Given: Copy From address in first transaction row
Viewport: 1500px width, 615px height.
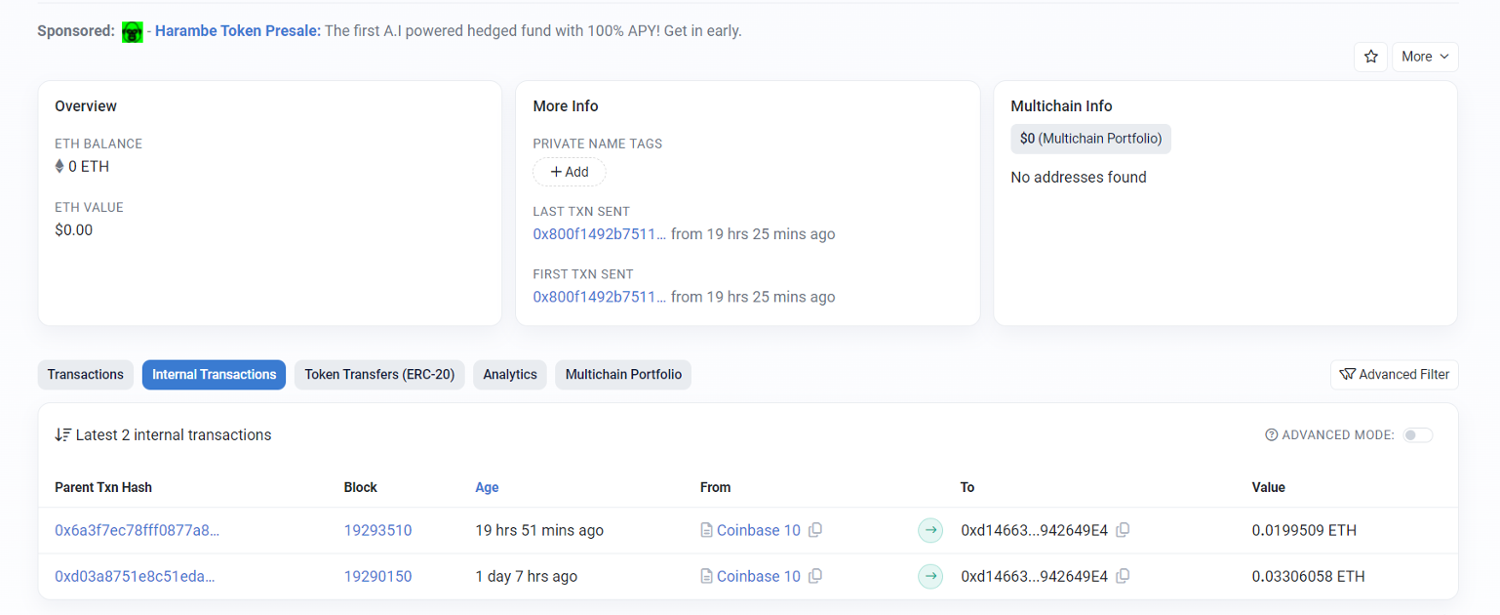Looking at the screenshot, I should click(x=815, y=531).
